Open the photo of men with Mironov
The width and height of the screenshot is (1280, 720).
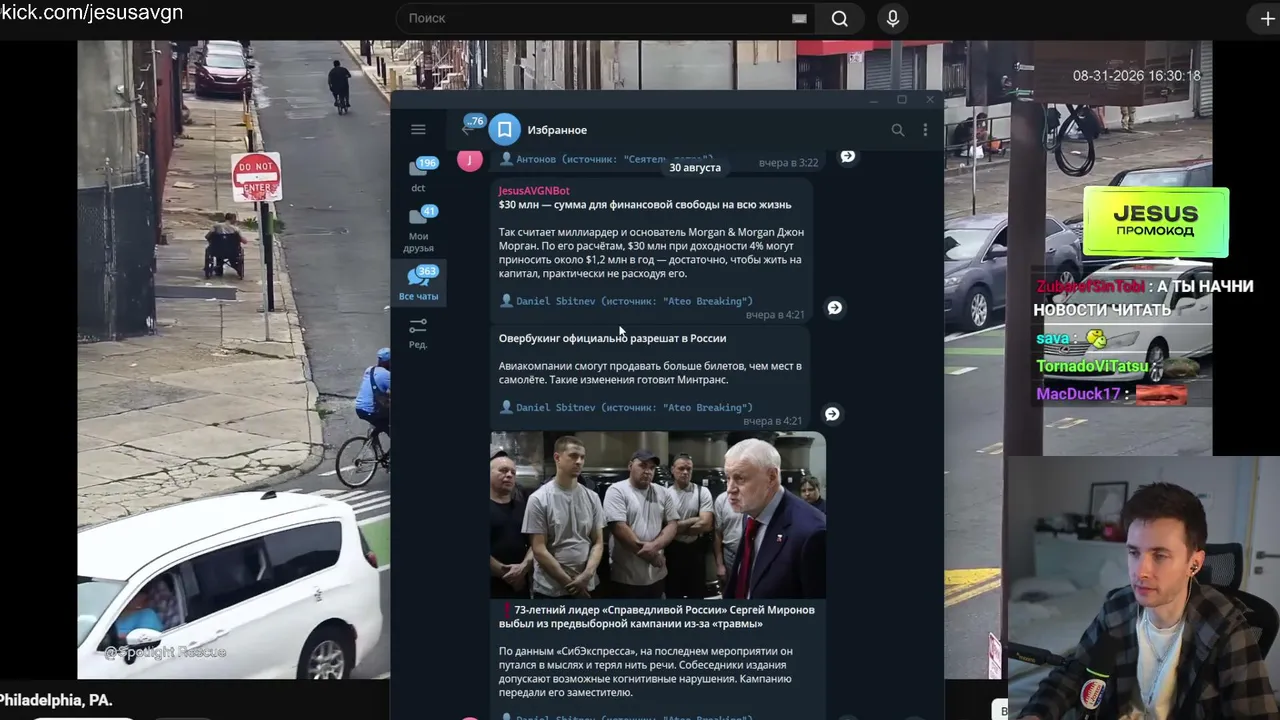pos(658,515)
